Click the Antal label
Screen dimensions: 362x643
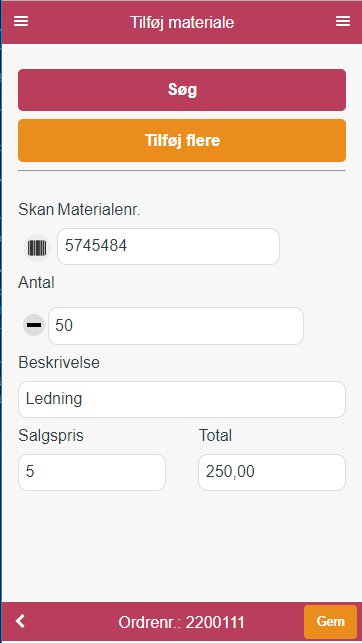(36, 283)
